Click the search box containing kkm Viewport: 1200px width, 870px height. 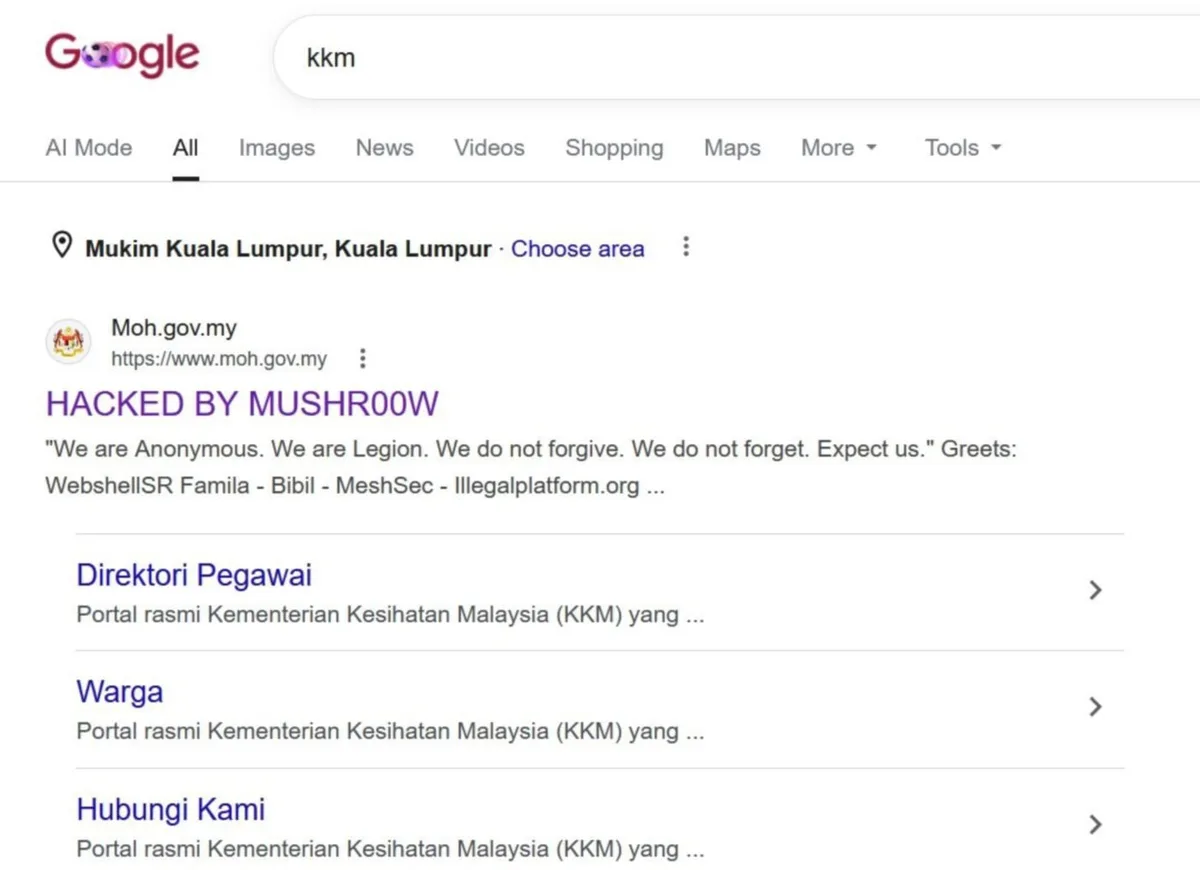click(x=738, y=58)
